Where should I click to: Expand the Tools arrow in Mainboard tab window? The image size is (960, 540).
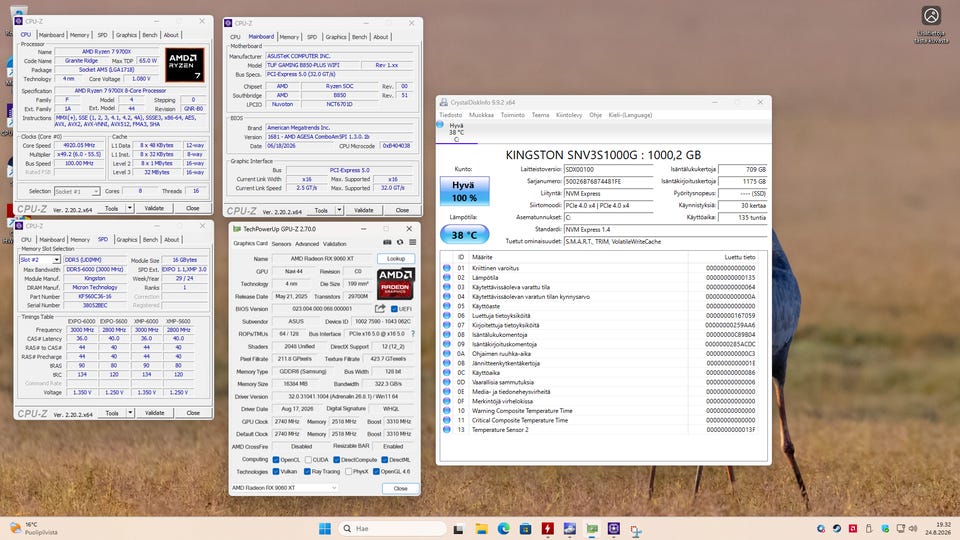point(339,210)
